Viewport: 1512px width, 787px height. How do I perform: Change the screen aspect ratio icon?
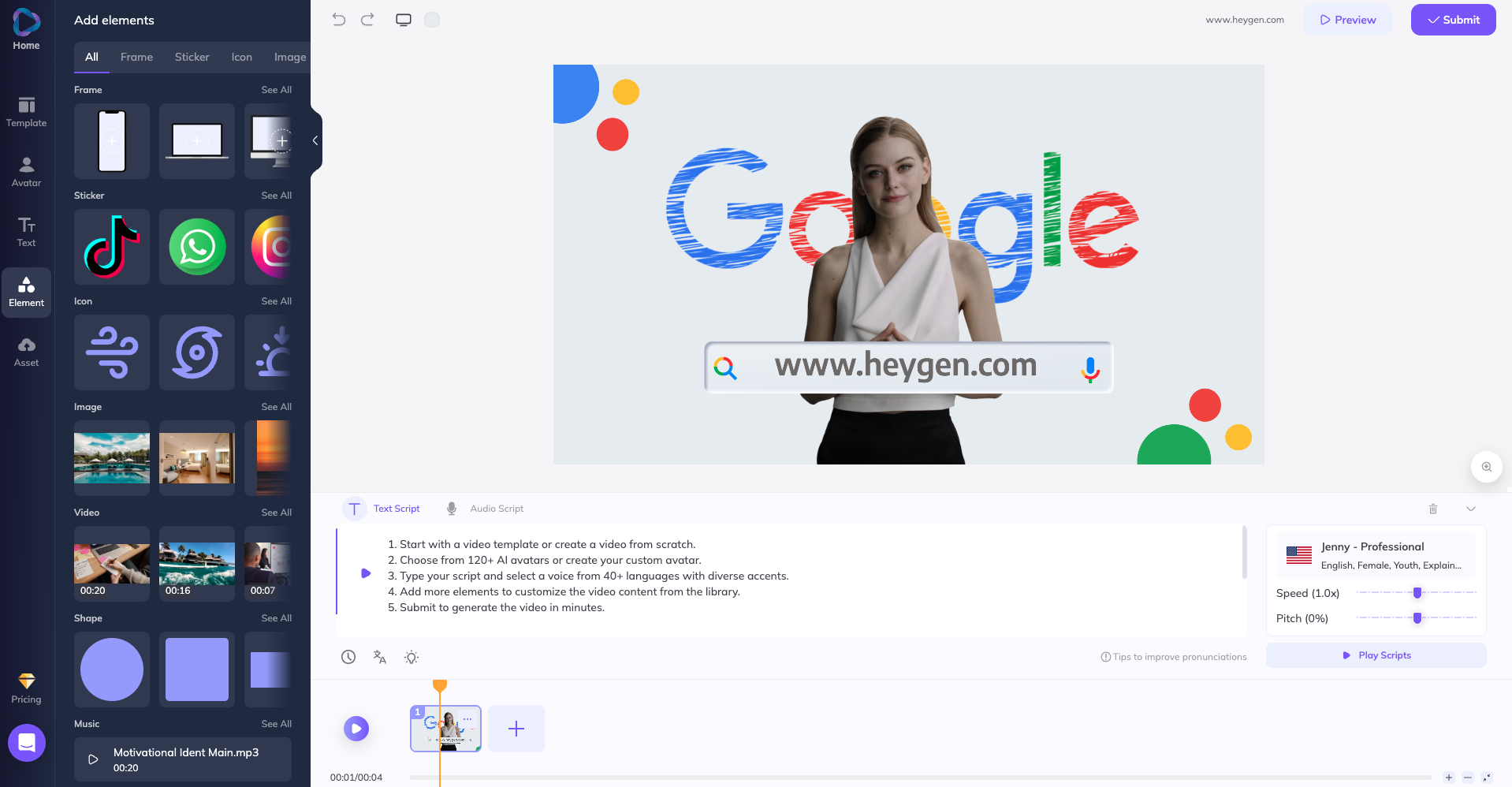(x=404, y=20)
